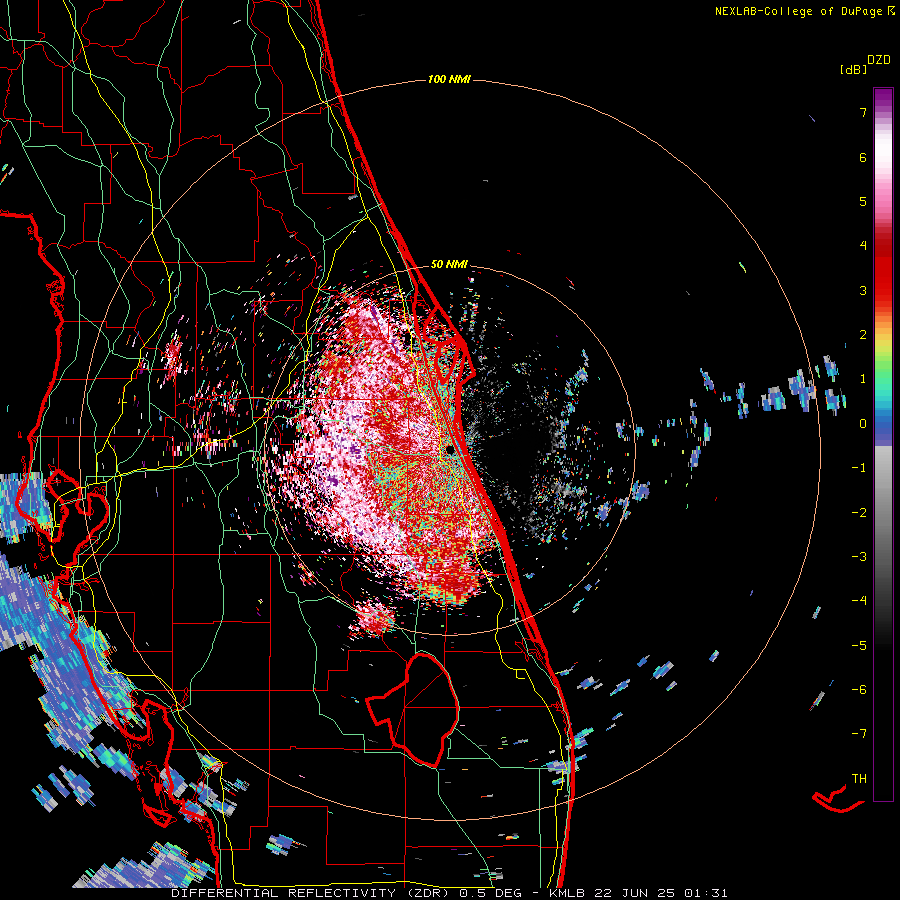Screen dimensions: 900x900
Task: Click the black radar site dot at ring center
Action: tap(450, 450)
